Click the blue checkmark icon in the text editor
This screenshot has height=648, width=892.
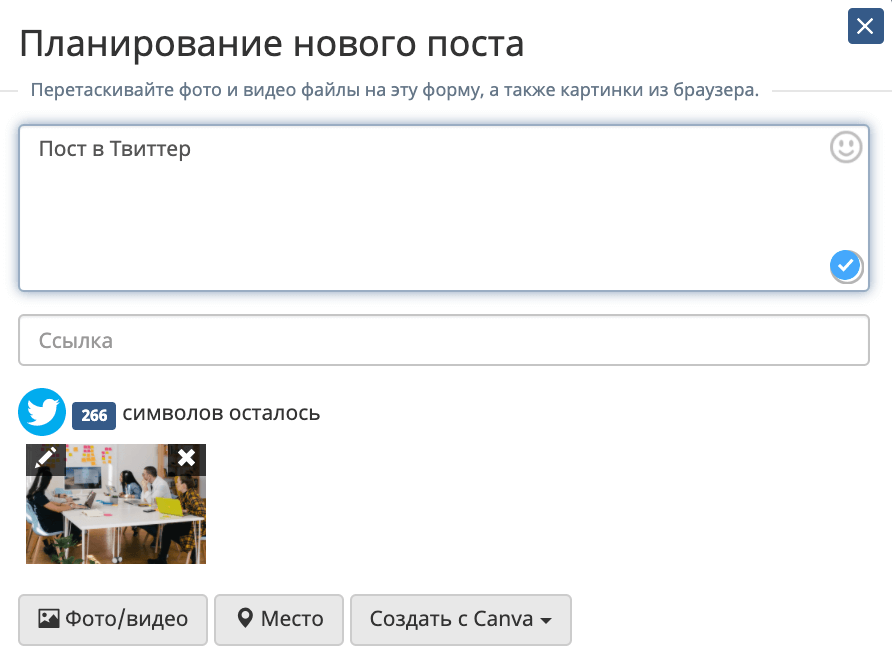[845, 265]
